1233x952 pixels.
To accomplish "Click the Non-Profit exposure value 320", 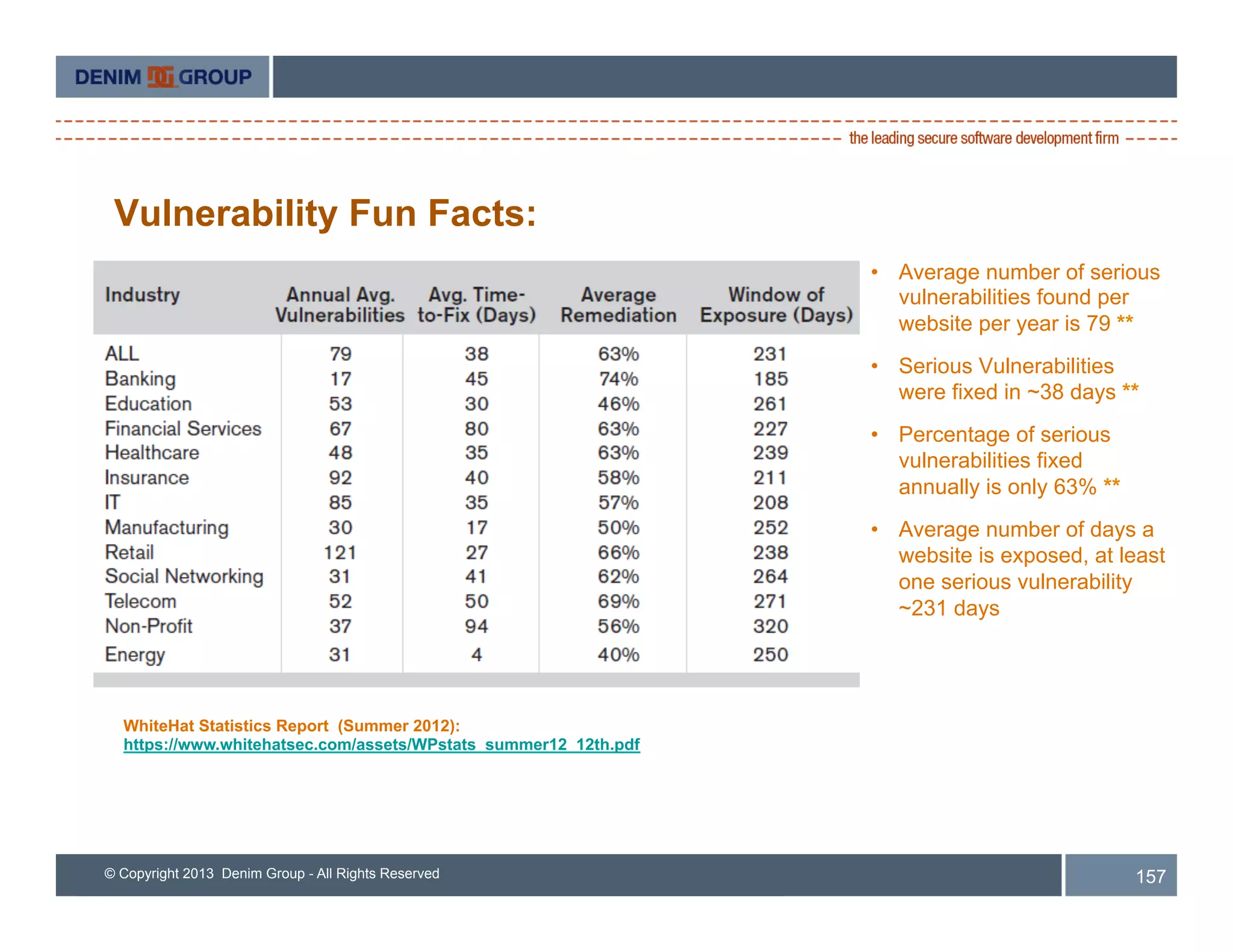I will [x=770, y=626].
